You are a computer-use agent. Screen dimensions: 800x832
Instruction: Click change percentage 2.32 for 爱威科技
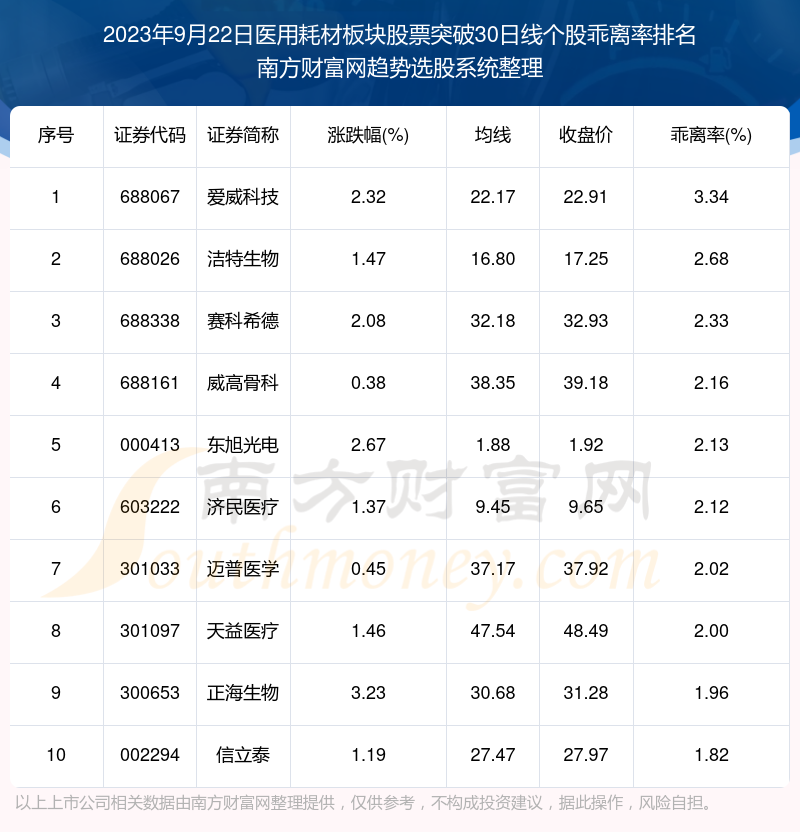click(368, 197)
